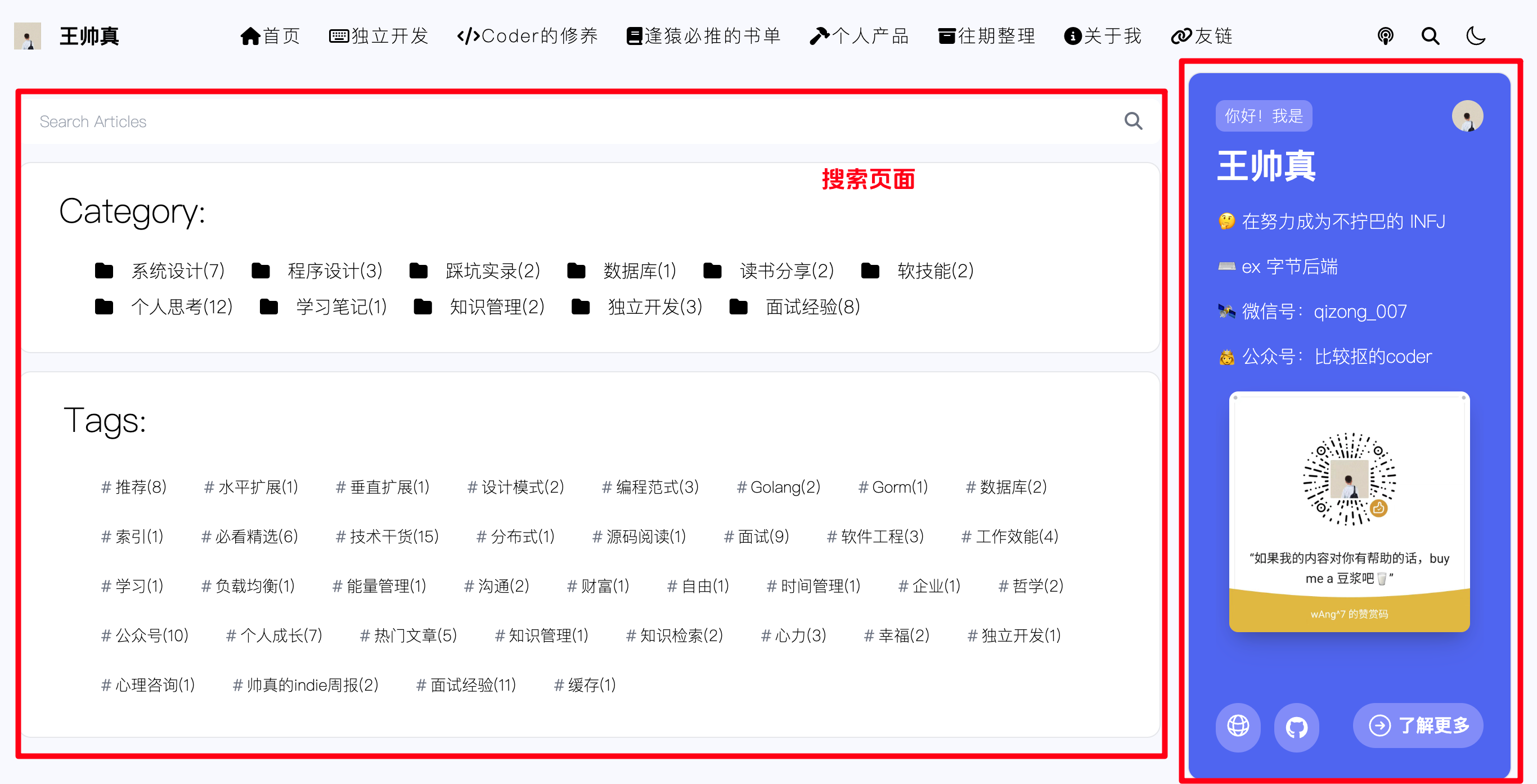
Task: Click site logo avatar next to 王帅真
Action: pyautogui.click(x=28, y=37)
